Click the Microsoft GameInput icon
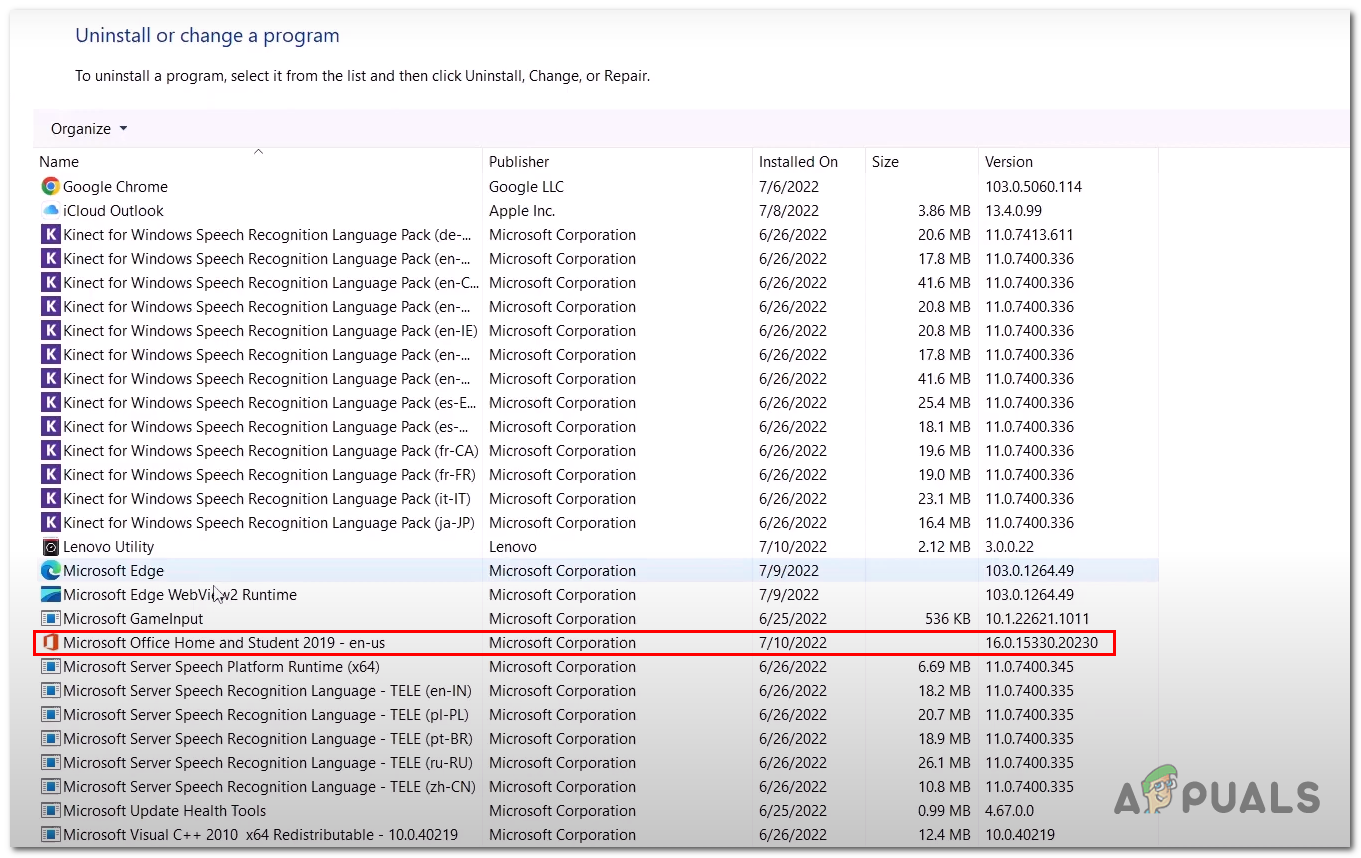The image size is (1361, 858). [50, 619]
